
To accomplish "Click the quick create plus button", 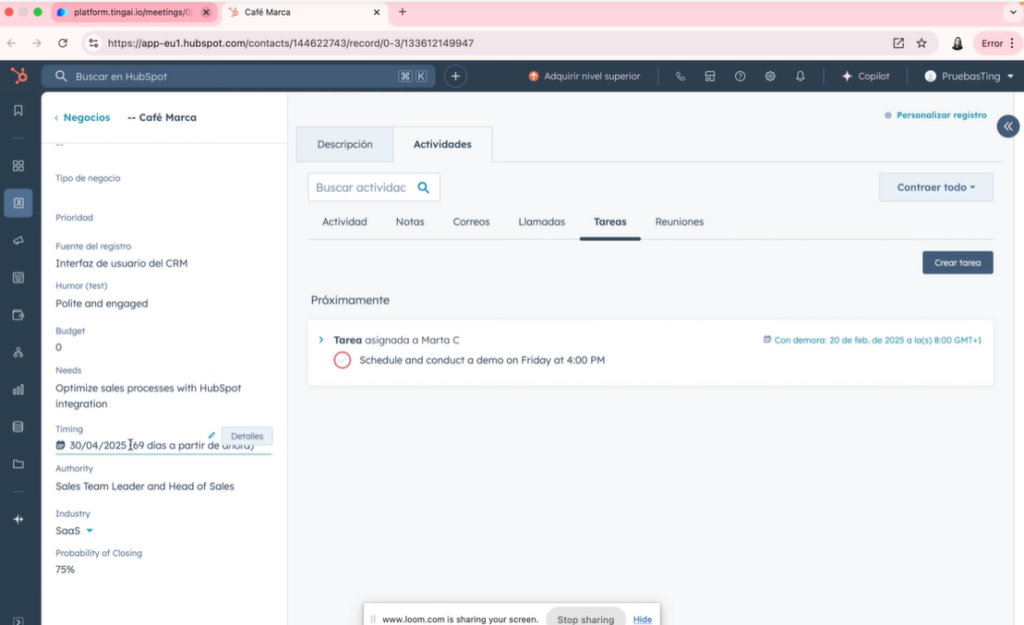I will (x=455, y=76).
